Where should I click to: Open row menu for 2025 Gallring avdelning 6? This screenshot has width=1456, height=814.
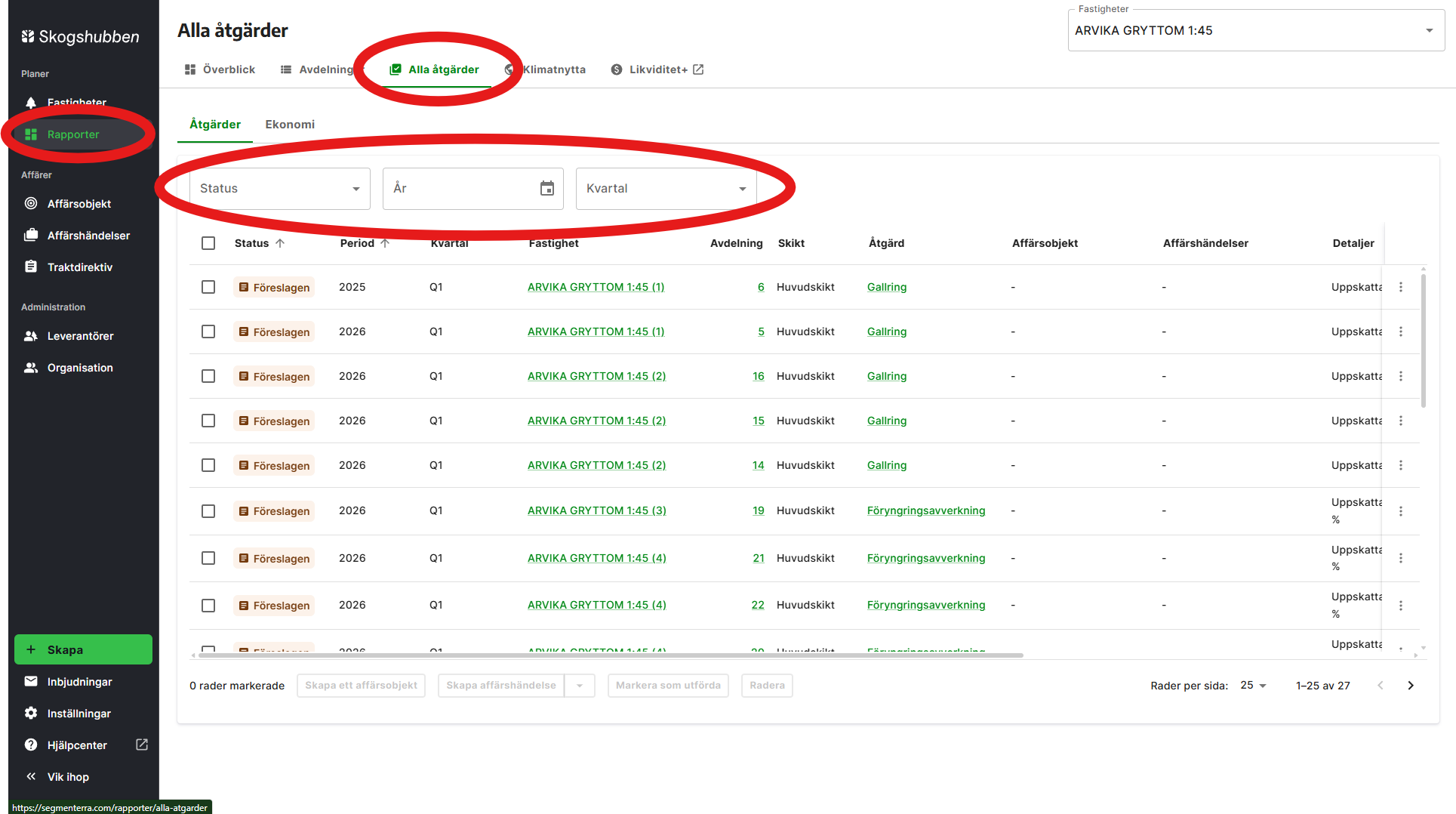click(1401, 287)
